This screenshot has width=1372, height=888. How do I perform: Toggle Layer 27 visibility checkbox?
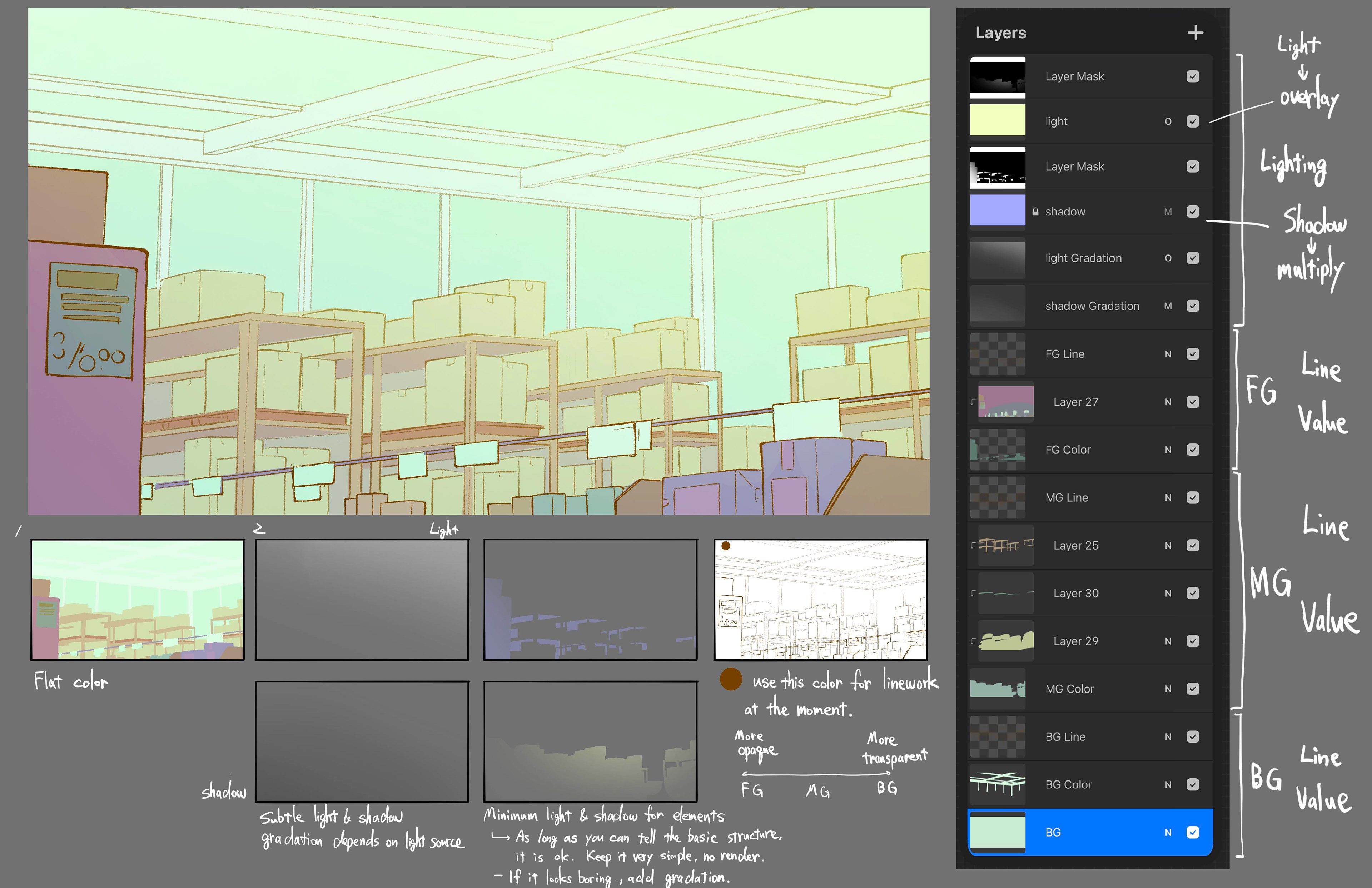point(1193,402)
